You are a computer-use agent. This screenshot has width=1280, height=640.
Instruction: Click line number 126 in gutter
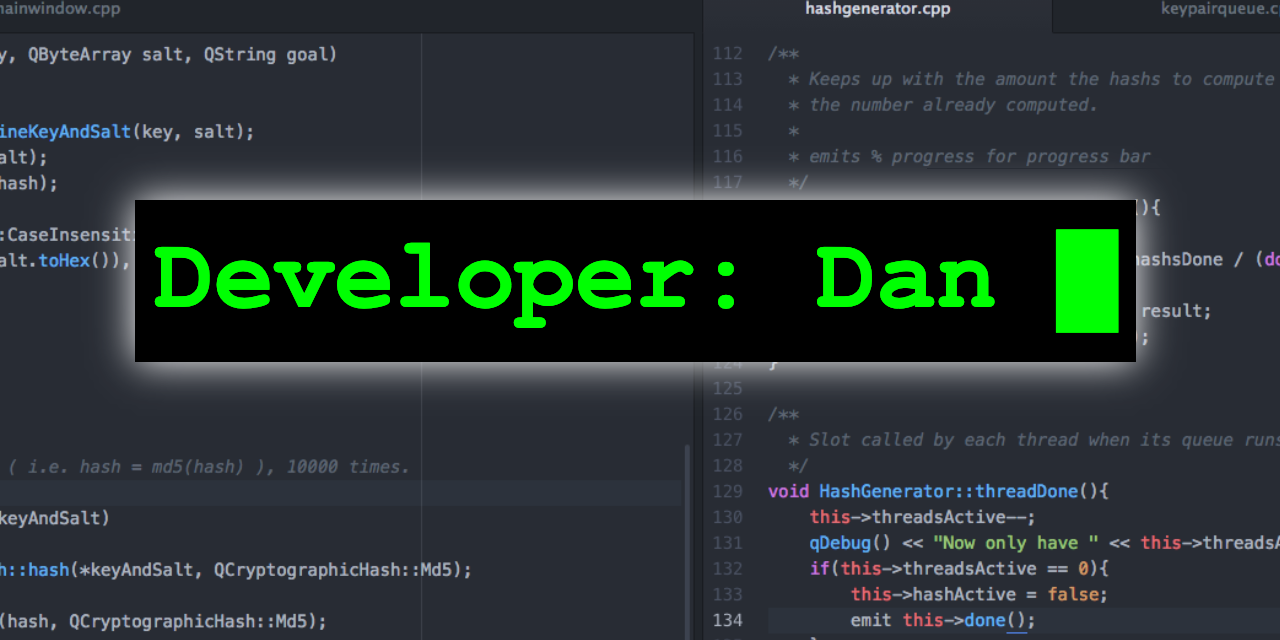click(x=727, y=414)
